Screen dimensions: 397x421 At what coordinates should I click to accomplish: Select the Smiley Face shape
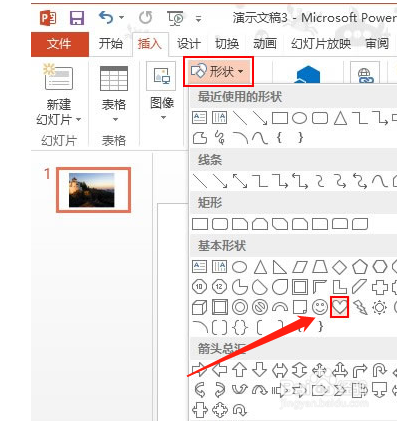coord(320,307)
